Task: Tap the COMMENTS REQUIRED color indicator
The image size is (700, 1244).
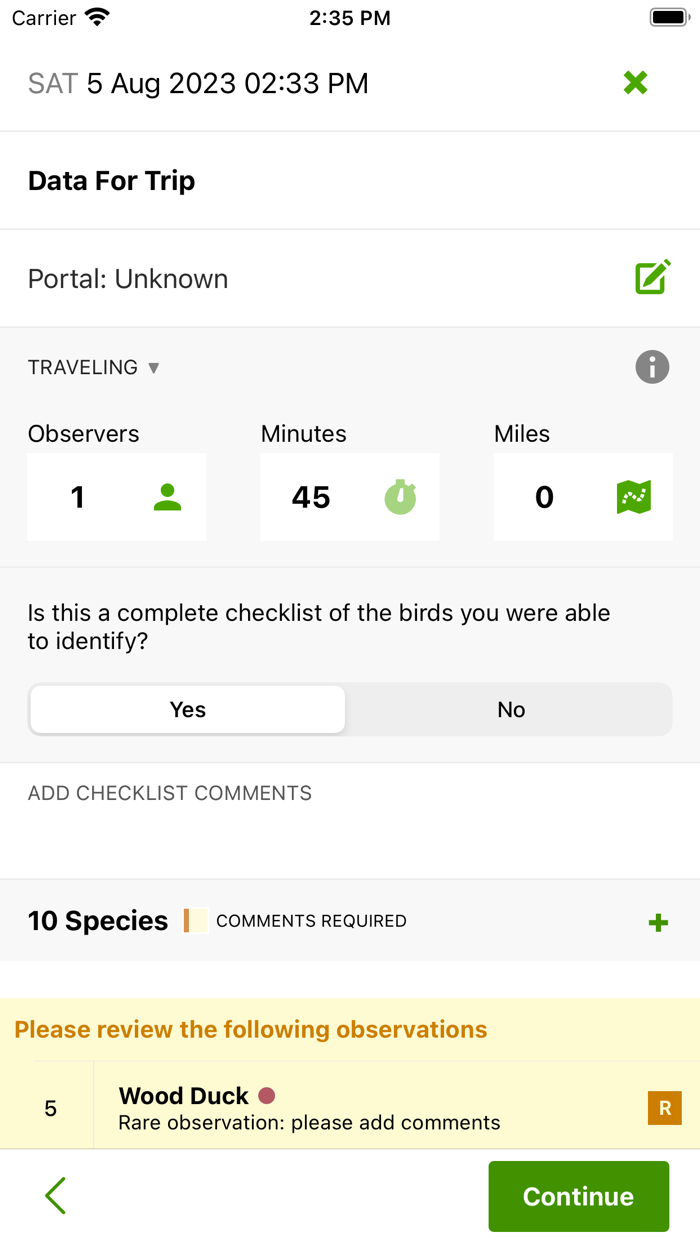Action: pos(193,921)
